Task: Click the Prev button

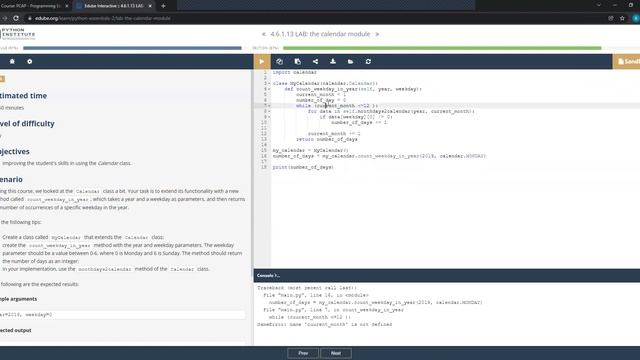Action: pos(303,353)
